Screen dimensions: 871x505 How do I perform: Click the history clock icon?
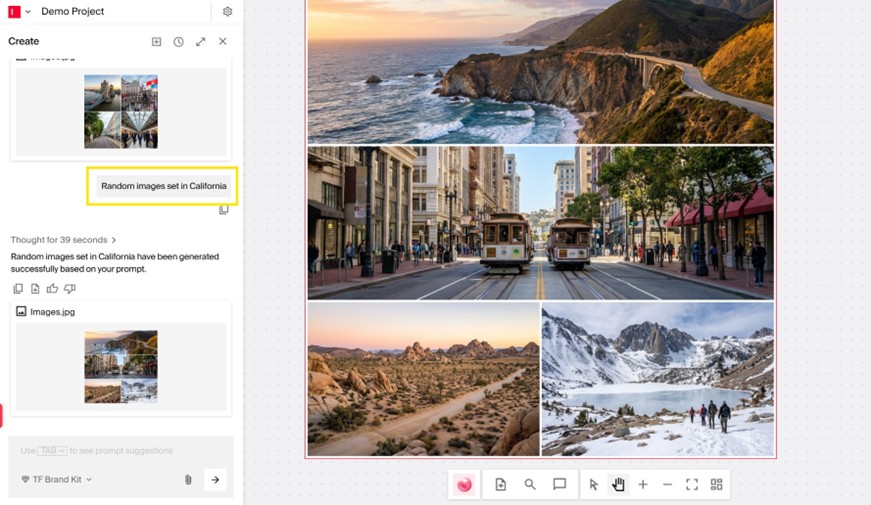(178, 42)
